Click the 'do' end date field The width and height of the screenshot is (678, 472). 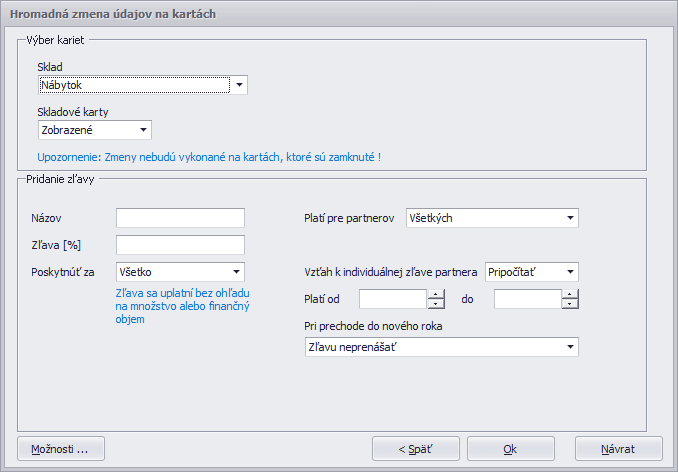click(x=528, y=299)
